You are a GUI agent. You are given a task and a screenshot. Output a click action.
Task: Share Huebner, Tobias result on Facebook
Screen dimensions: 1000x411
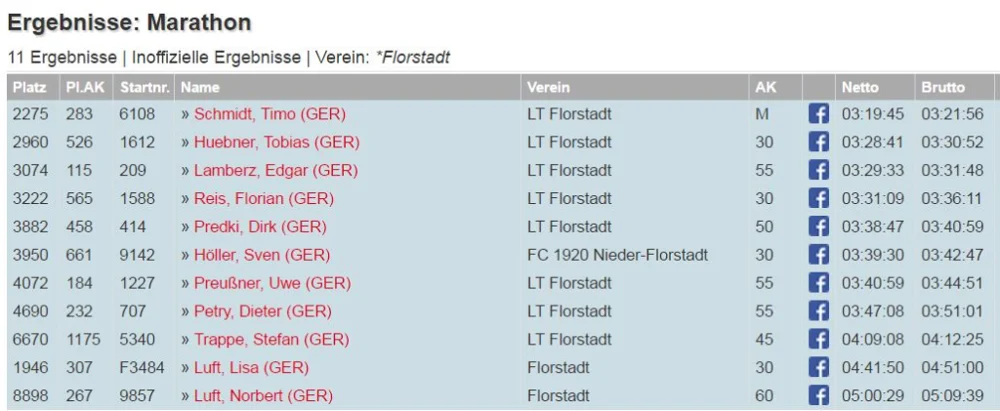(x=818, y=142)
